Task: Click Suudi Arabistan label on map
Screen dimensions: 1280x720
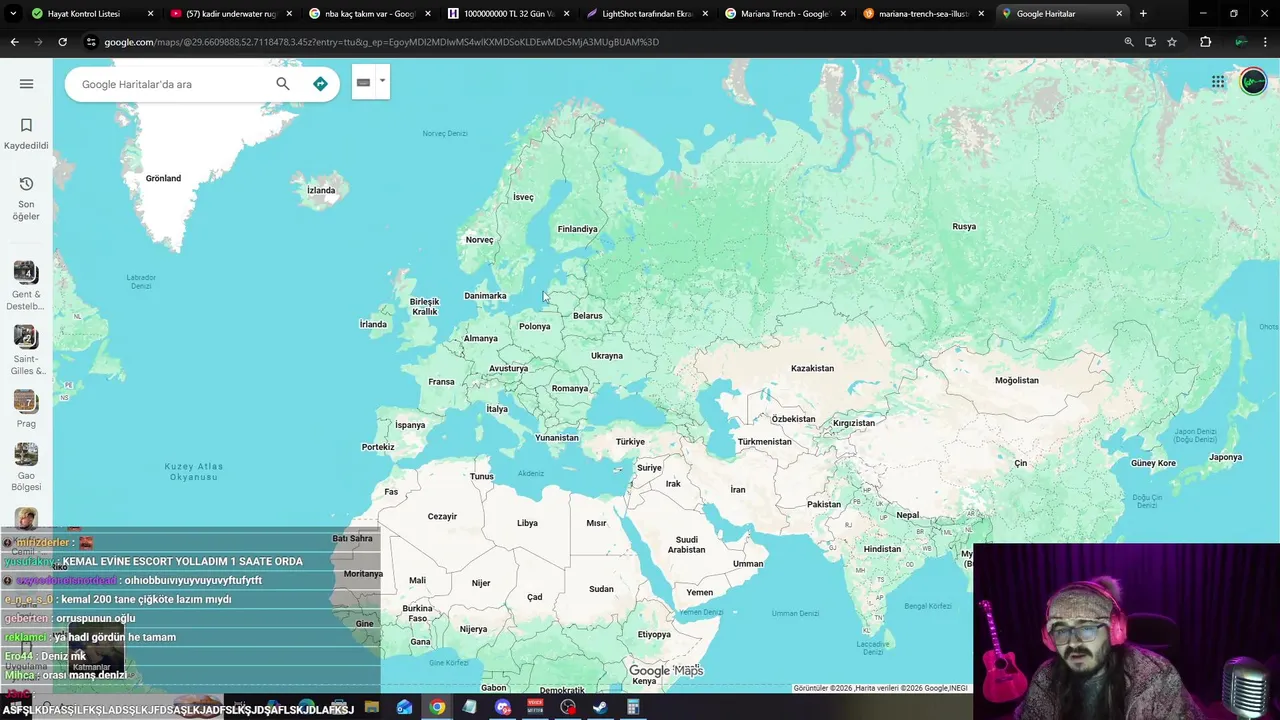Action: click(x=686, y=545)
